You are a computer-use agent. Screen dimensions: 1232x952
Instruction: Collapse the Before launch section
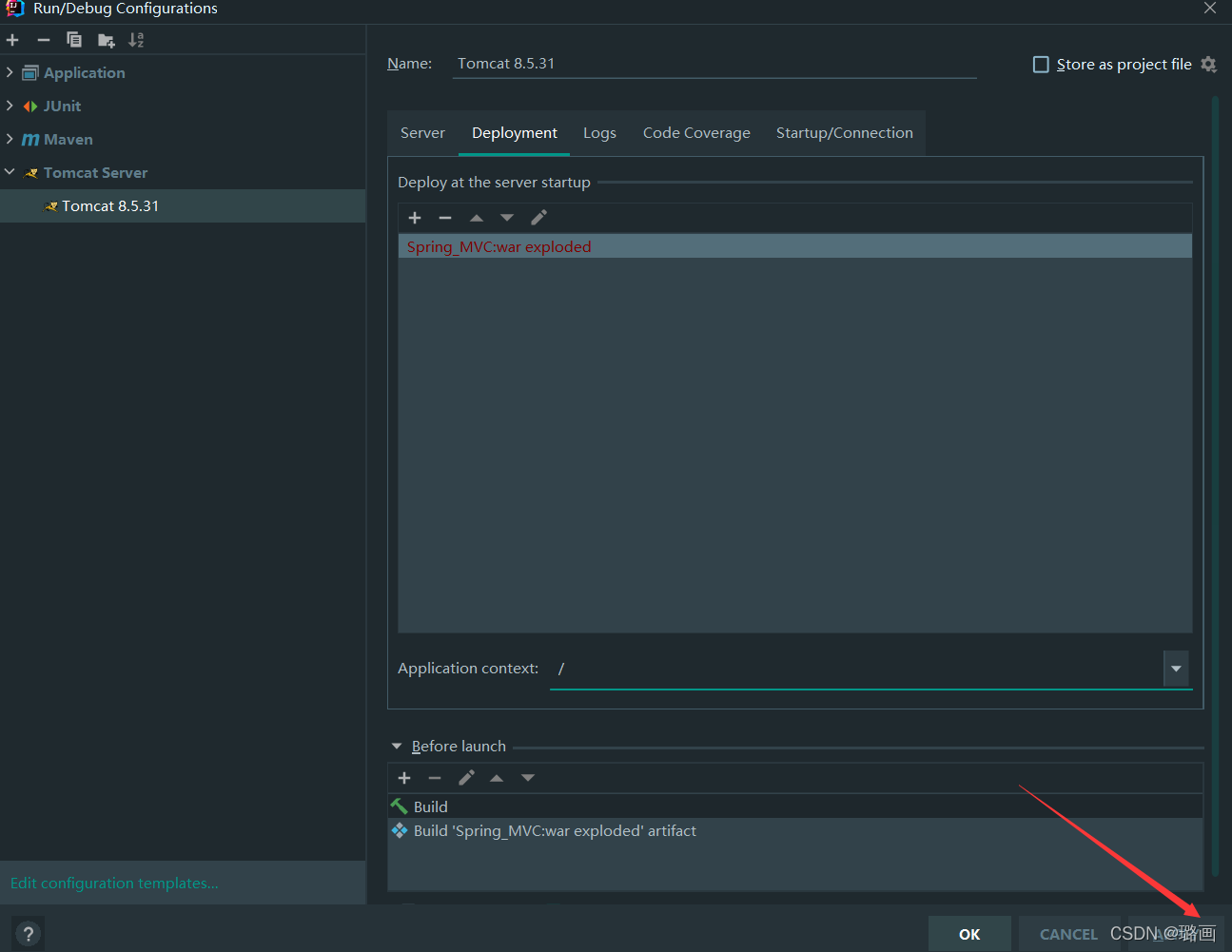[397, 746]
